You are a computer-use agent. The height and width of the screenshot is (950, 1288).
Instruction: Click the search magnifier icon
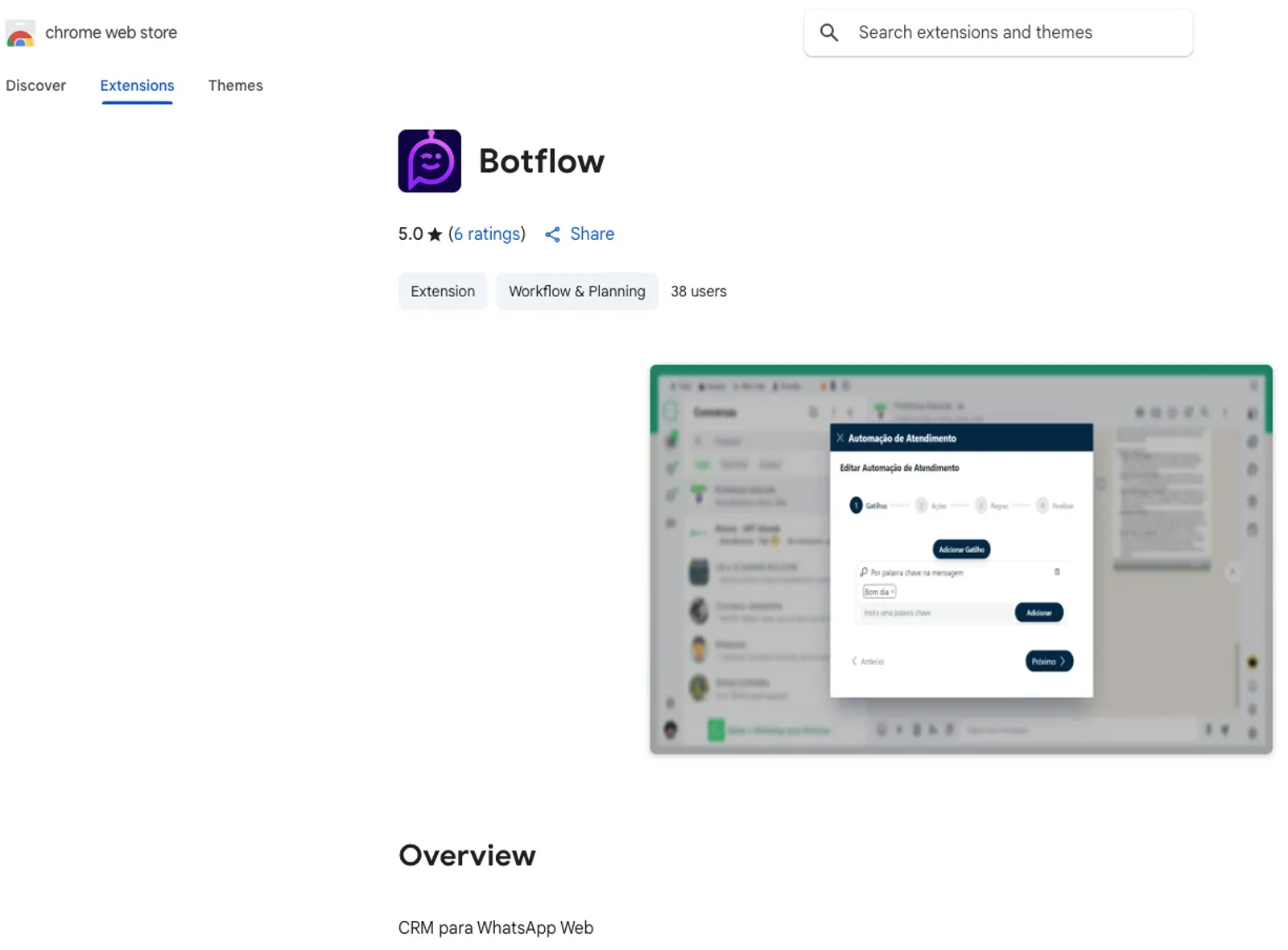[x=829, y=32]
